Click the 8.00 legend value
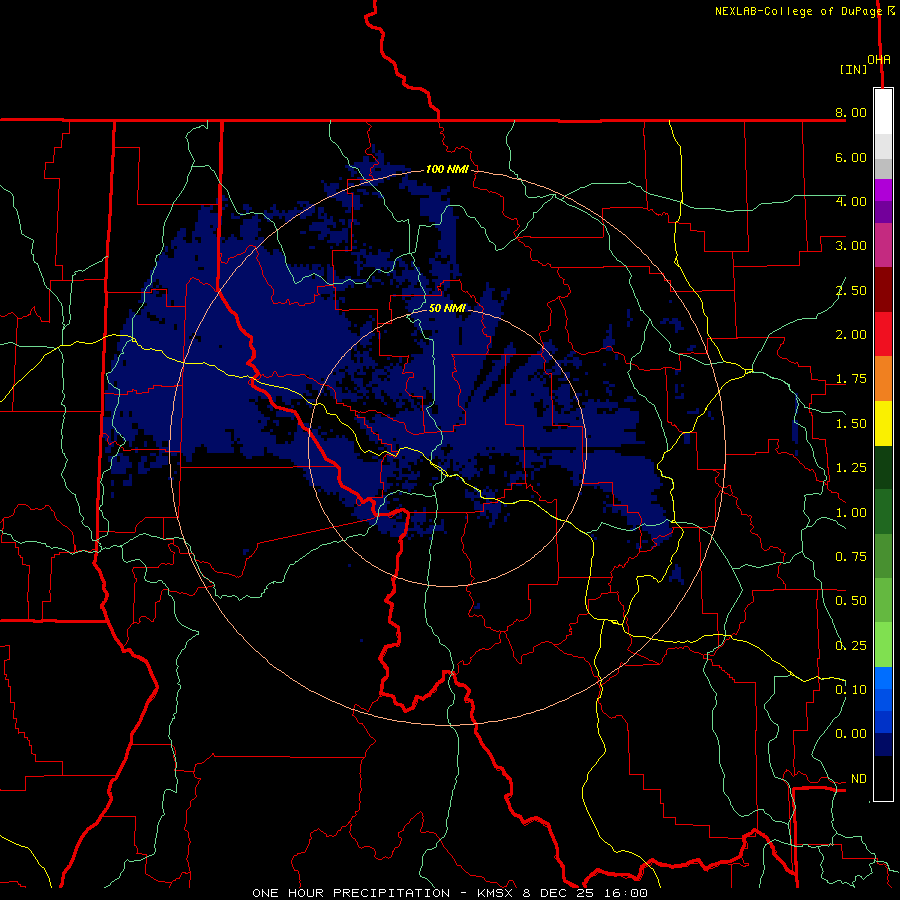The width and height of the screenshot is (900, 900). 851,112
